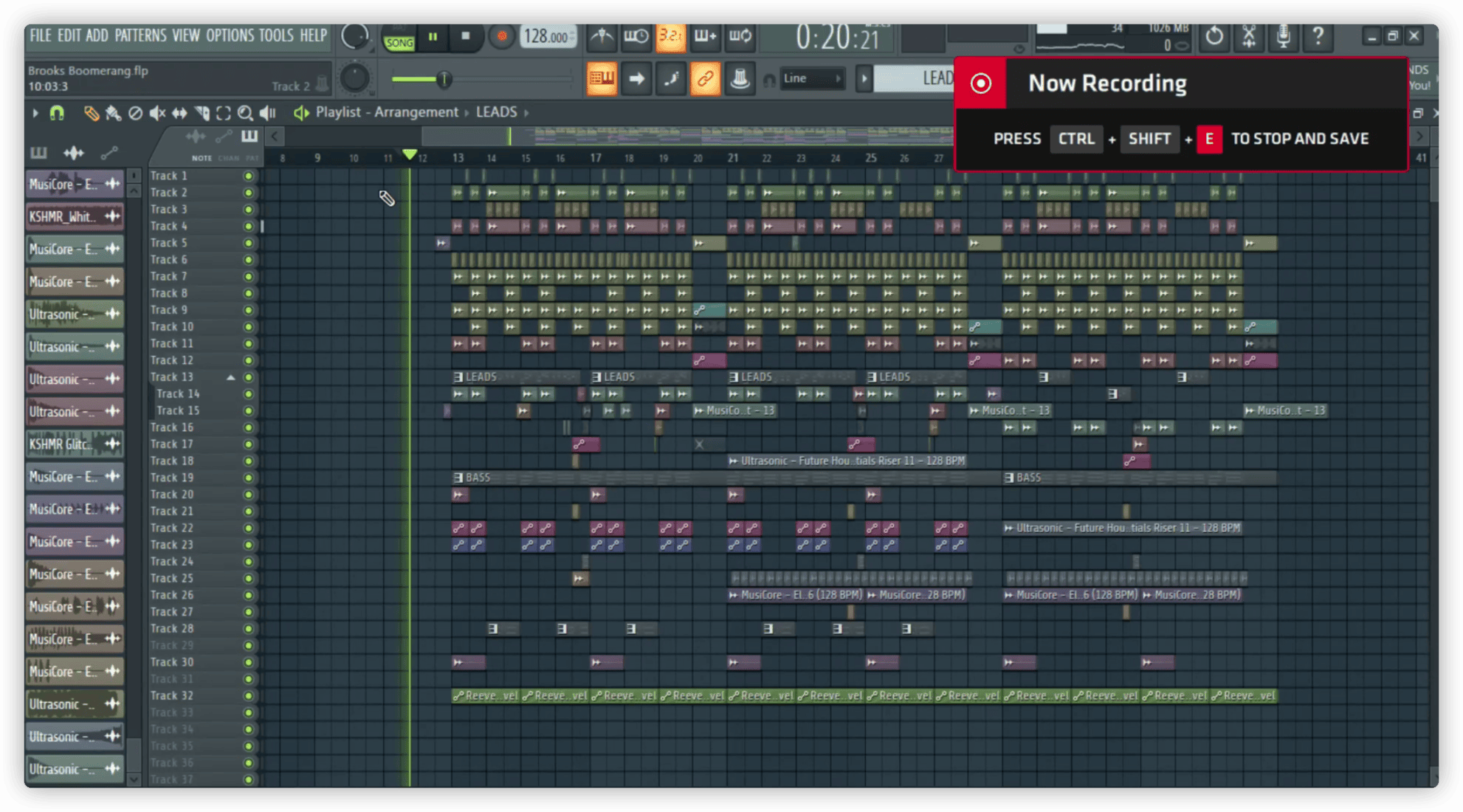Show pattern clips in the picker panel
The image size is (1463, 812).
coord(38,153)
